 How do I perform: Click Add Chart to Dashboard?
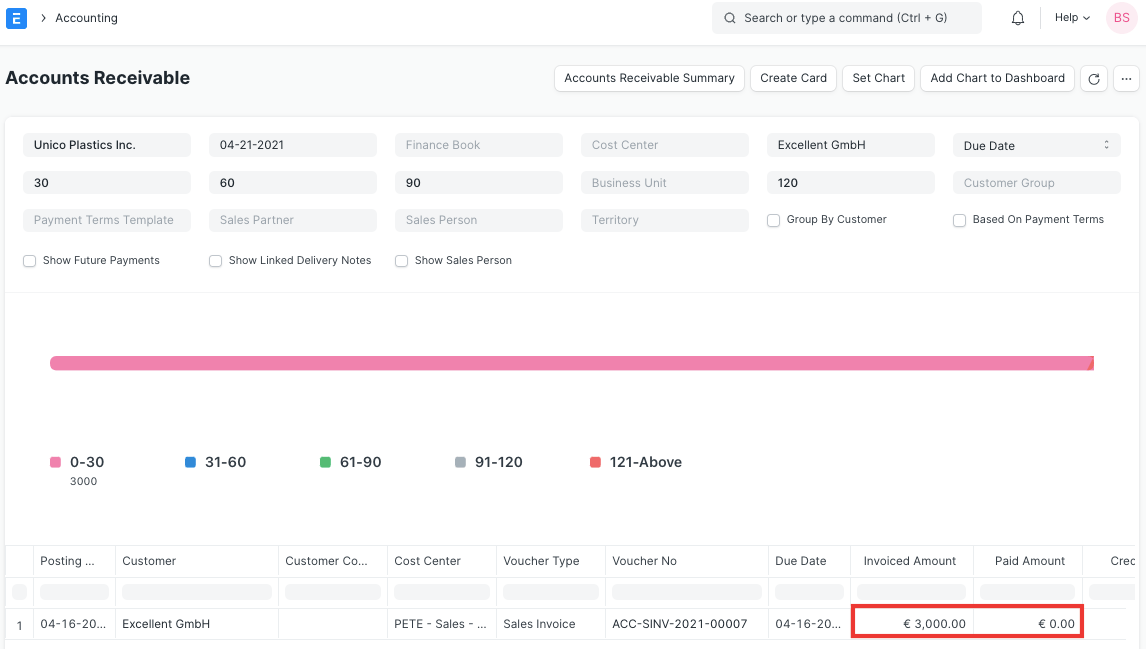(996, 78)
